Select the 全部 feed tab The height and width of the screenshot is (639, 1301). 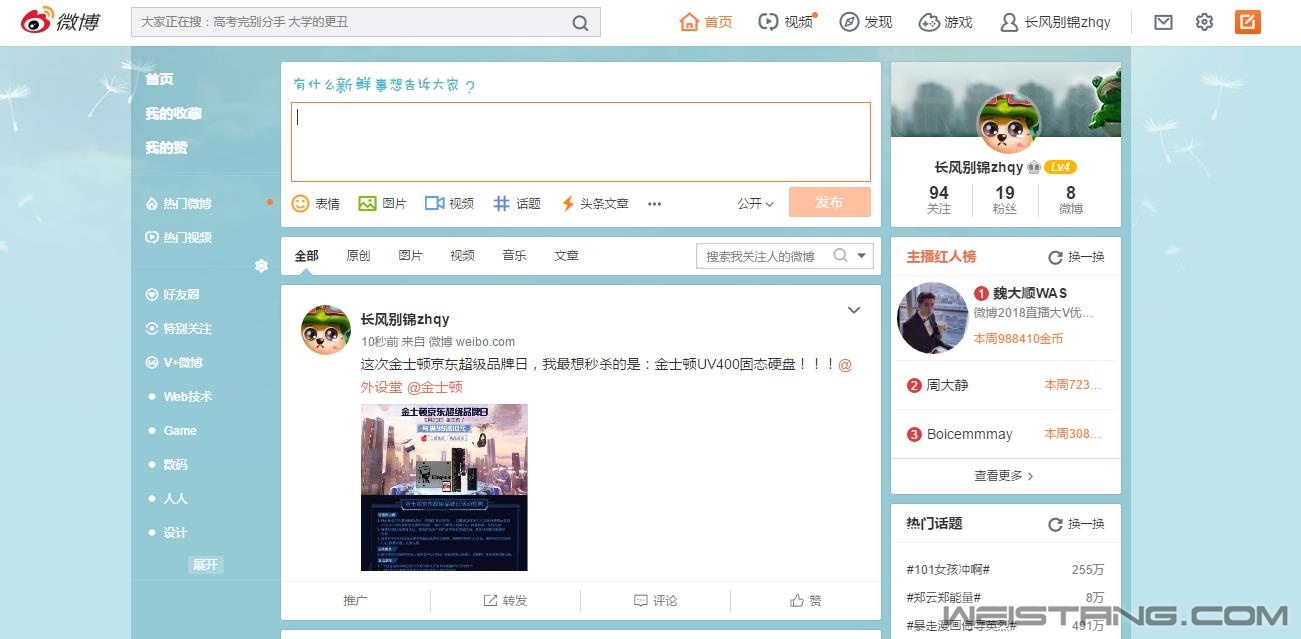pos(306,256)
